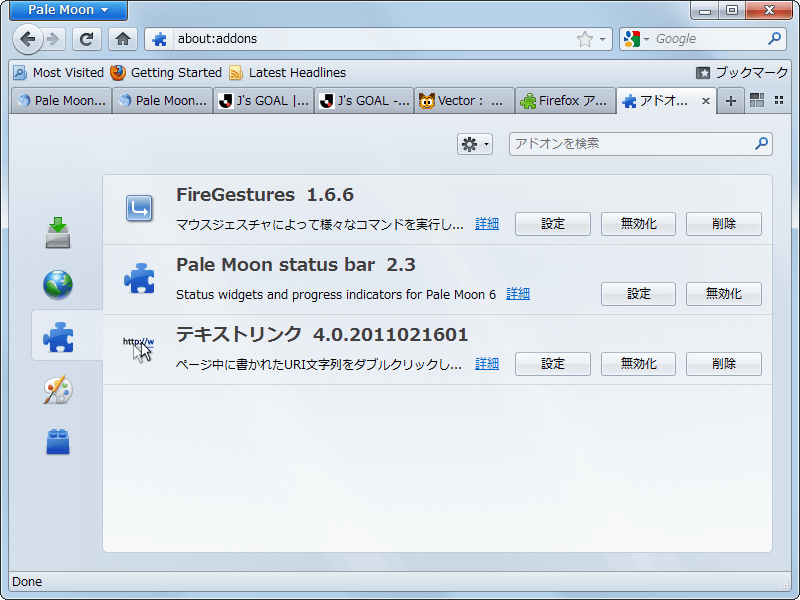This screenshot has width=800, height=600.
Task: Open the add-on tools gear dropdown
Action: coord(474,144)
